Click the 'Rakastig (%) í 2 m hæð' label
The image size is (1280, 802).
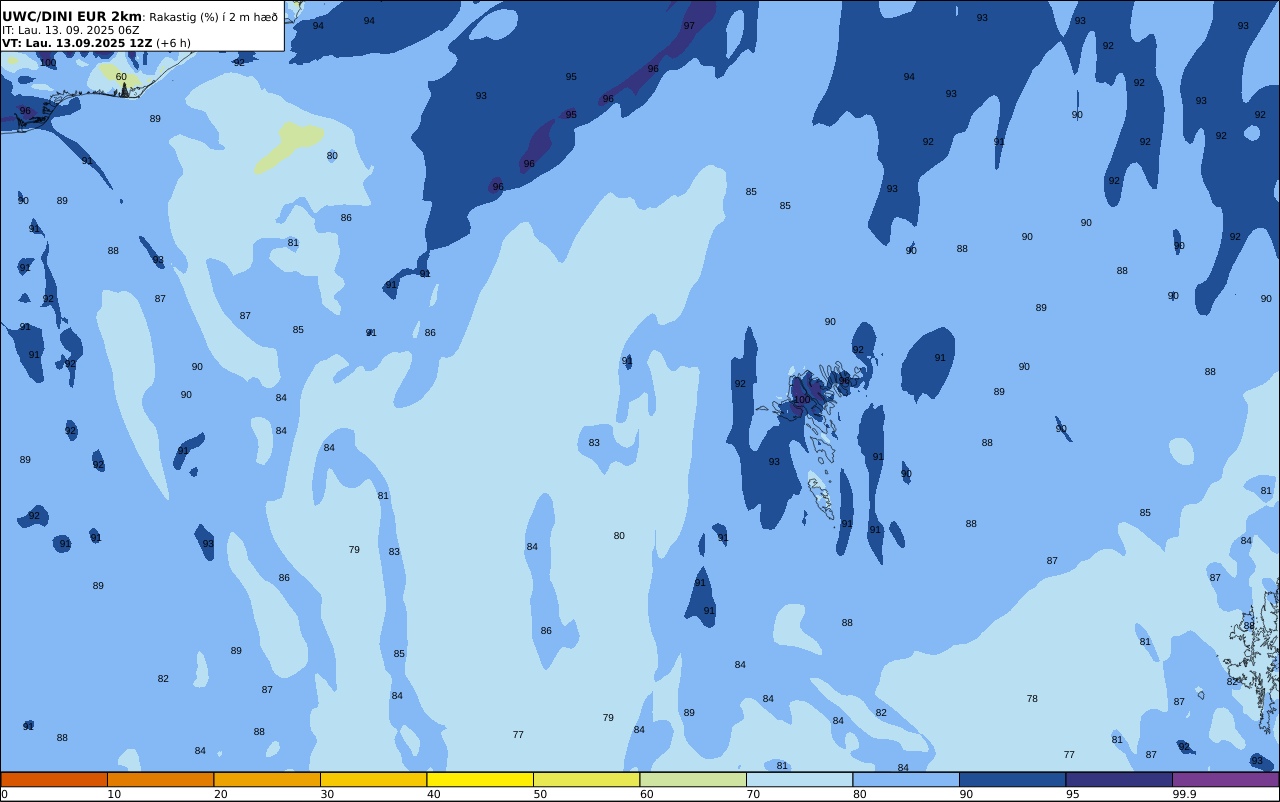(214, 17)
